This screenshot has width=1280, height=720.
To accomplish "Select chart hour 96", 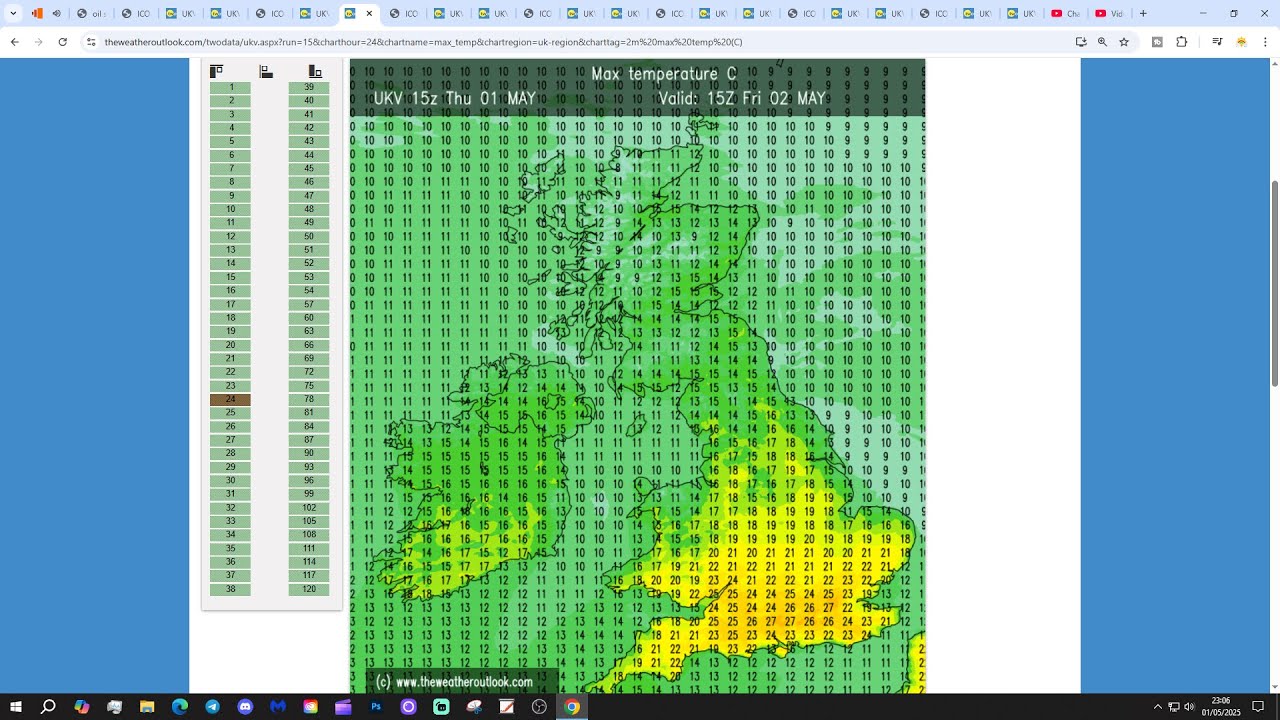I will point(309,481).
